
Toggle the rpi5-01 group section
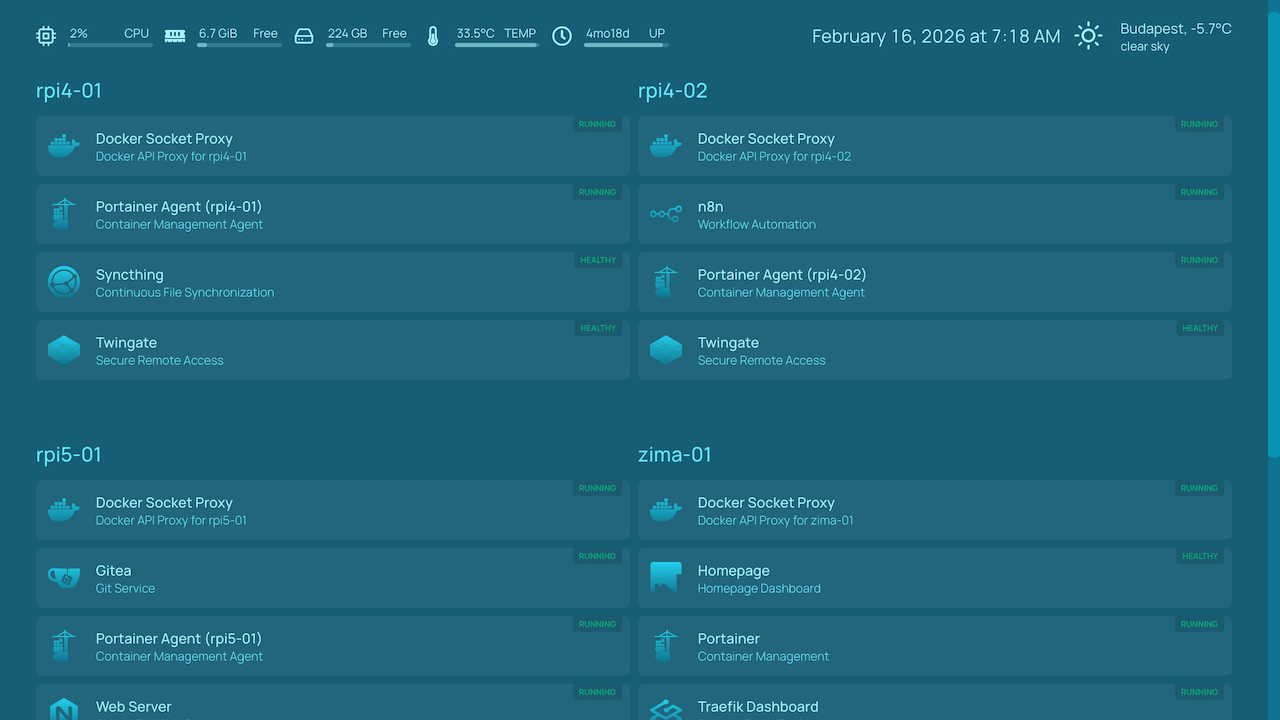69,455
